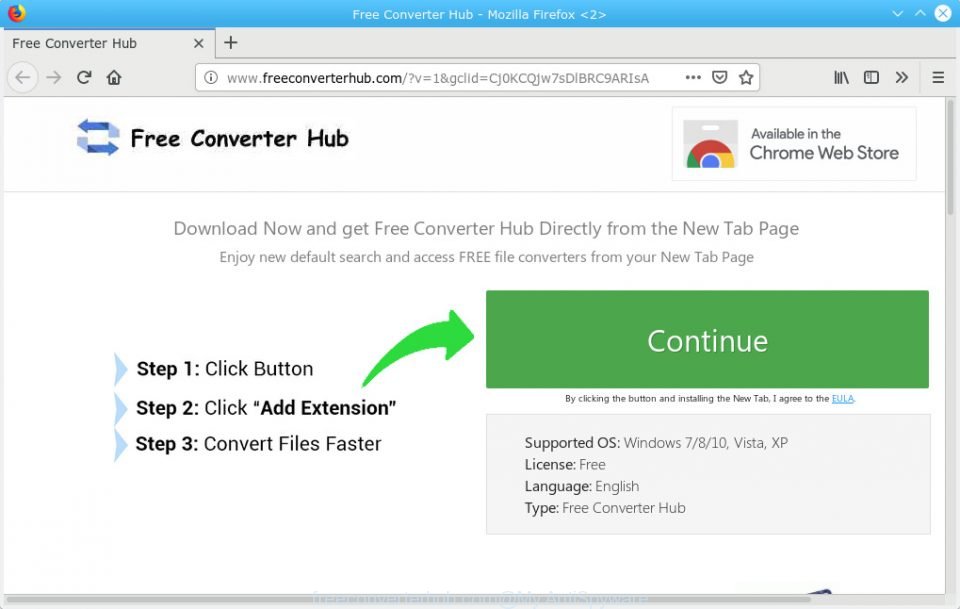Click the 'Language: English' info line
The image size is (960, 609).
(582, 487)
